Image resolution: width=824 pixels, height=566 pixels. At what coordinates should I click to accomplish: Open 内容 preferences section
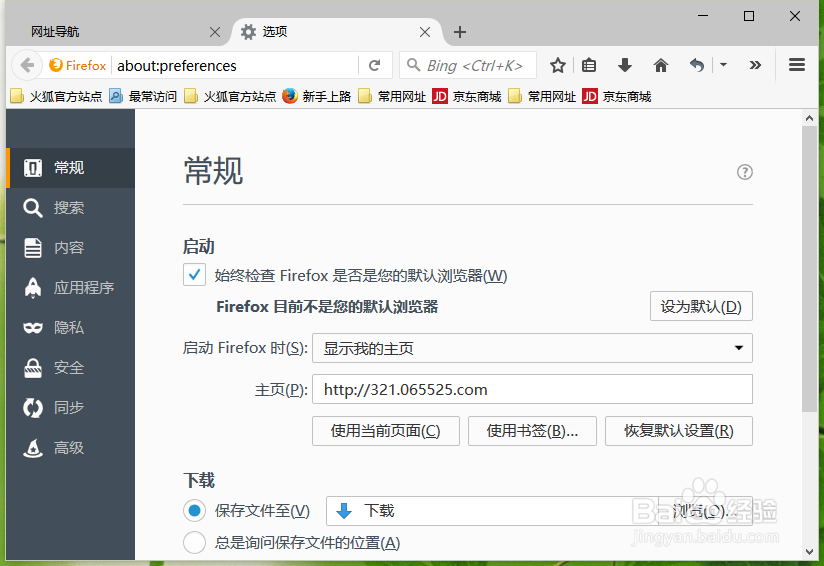70,248
